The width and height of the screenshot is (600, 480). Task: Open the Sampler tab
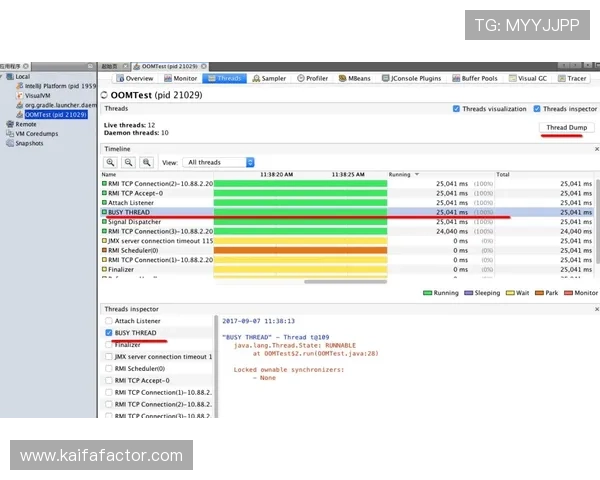(x=269, y=78)
